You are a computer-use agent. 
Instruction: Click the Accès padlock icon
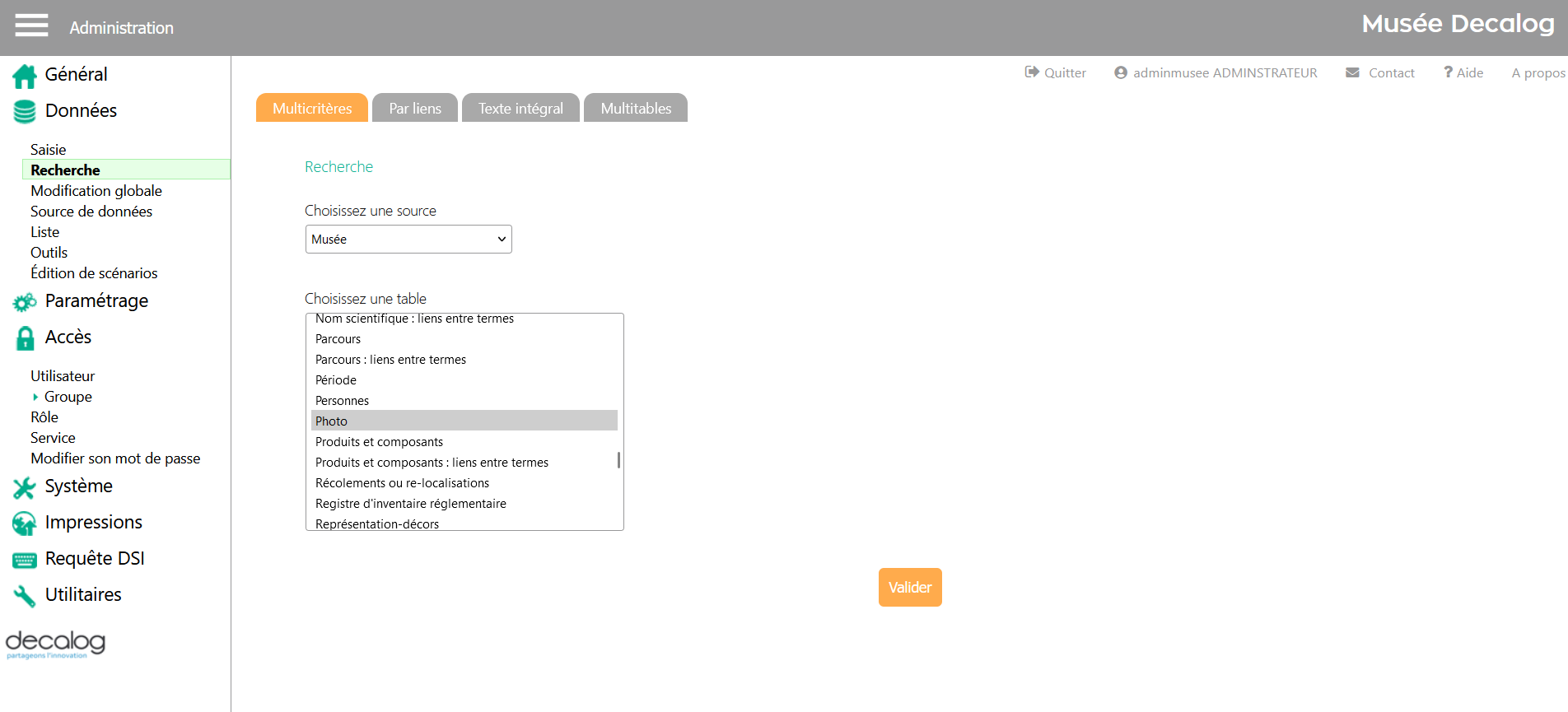[25, 338]
